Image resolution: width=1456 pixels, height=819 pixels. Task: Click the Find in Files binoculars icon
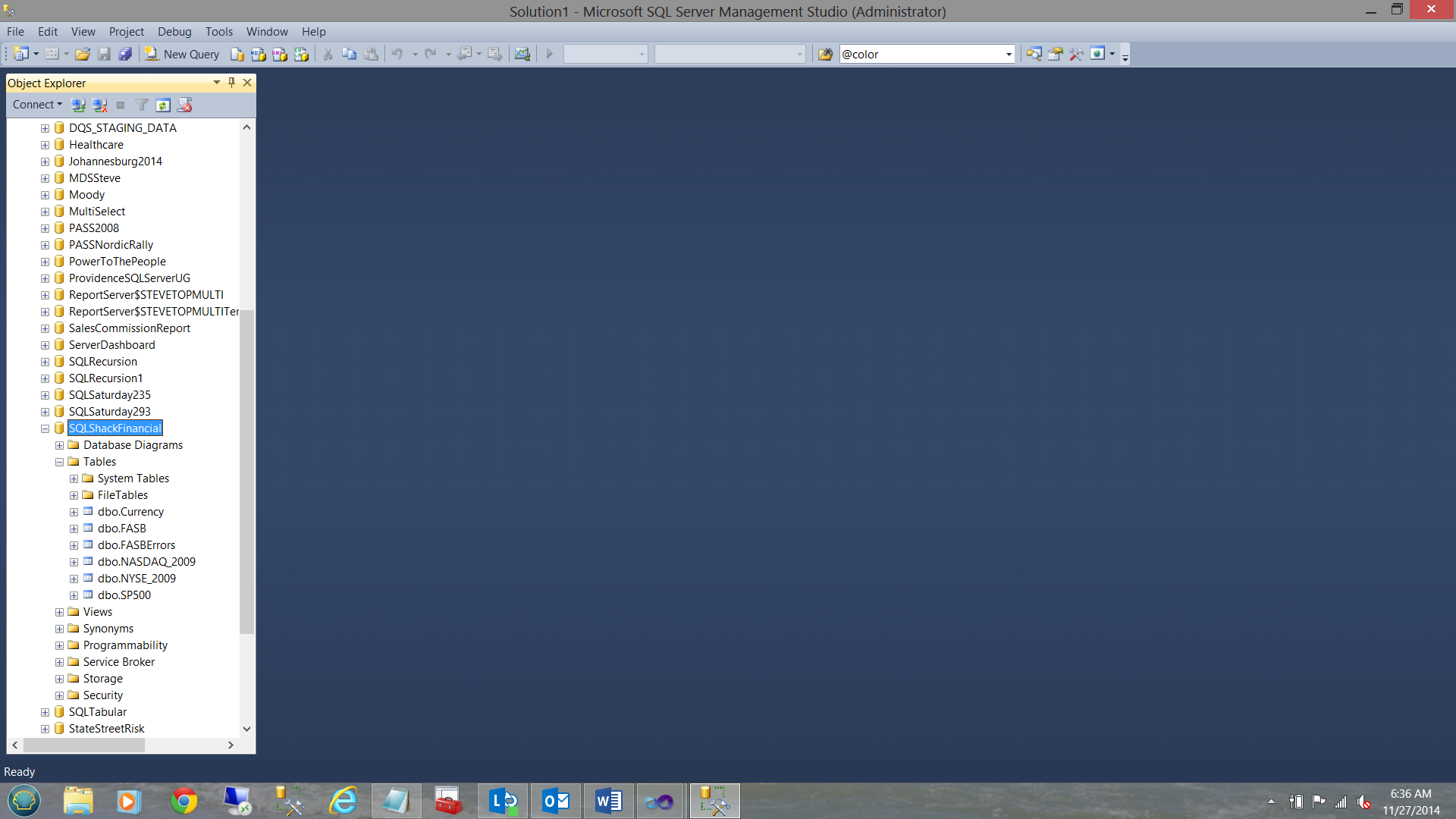826,54
